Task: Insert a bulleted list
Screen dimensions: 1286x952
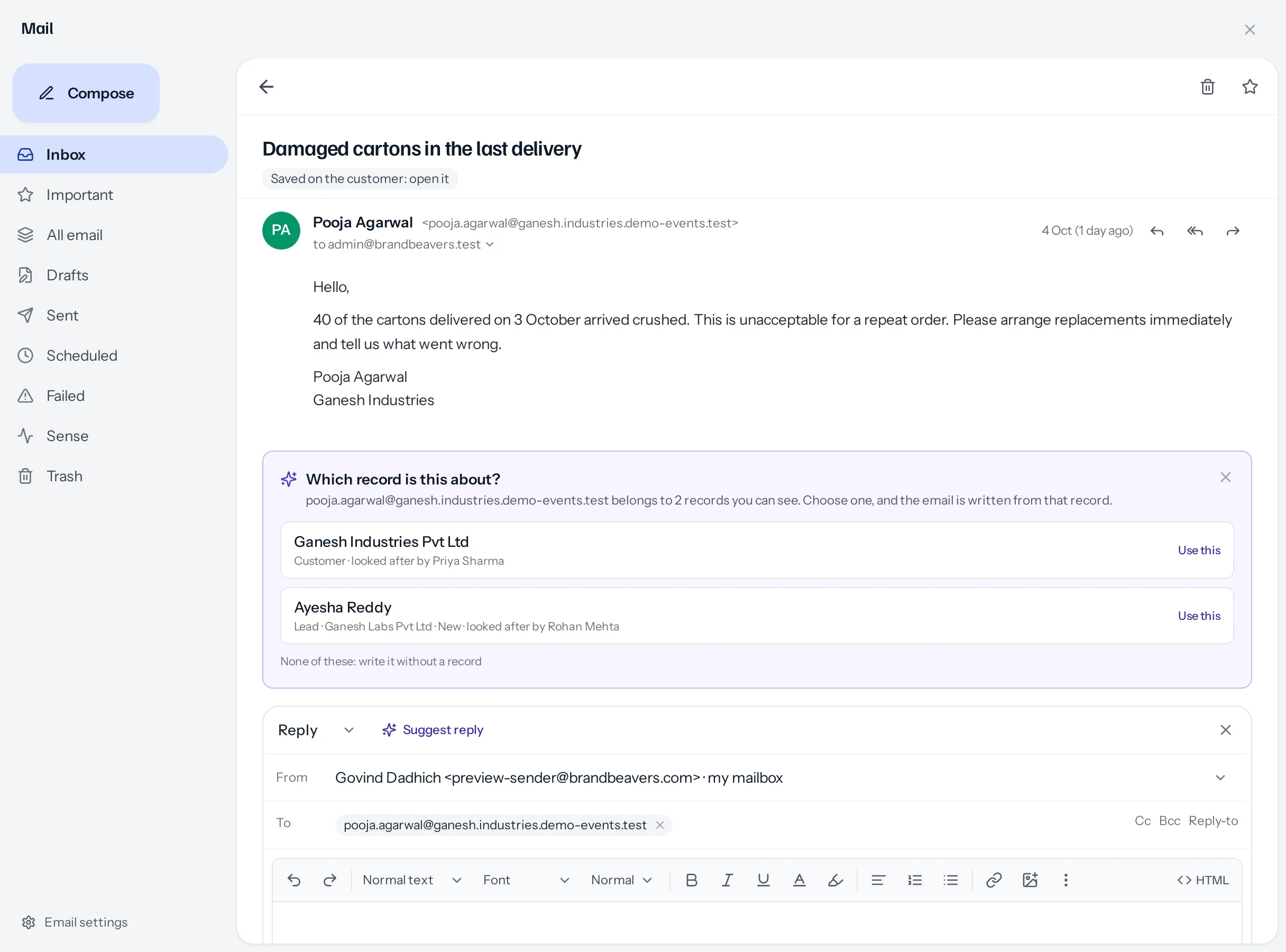Action: [x=951, y=880]
